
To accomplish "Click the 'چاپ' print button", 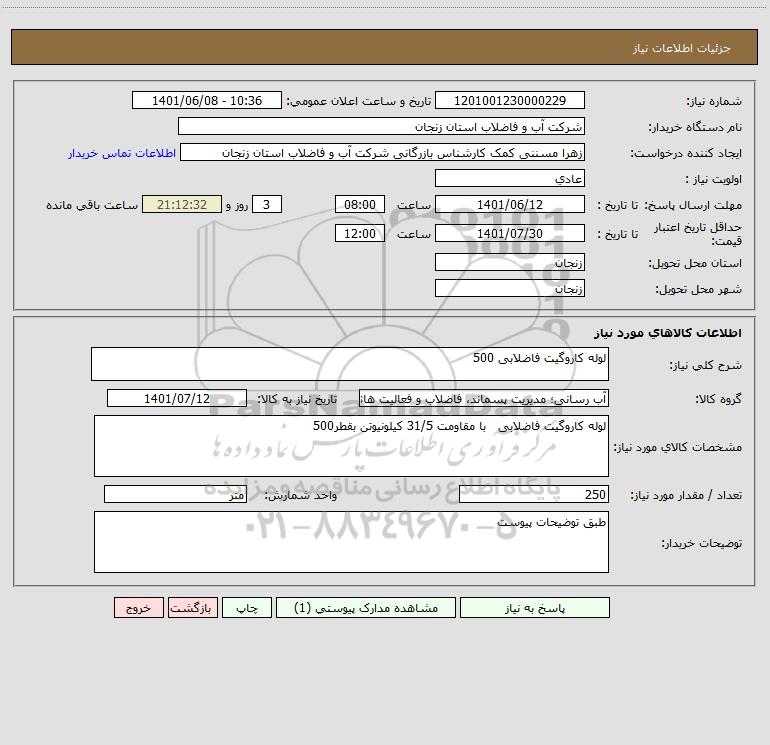I will coord(247,608).
